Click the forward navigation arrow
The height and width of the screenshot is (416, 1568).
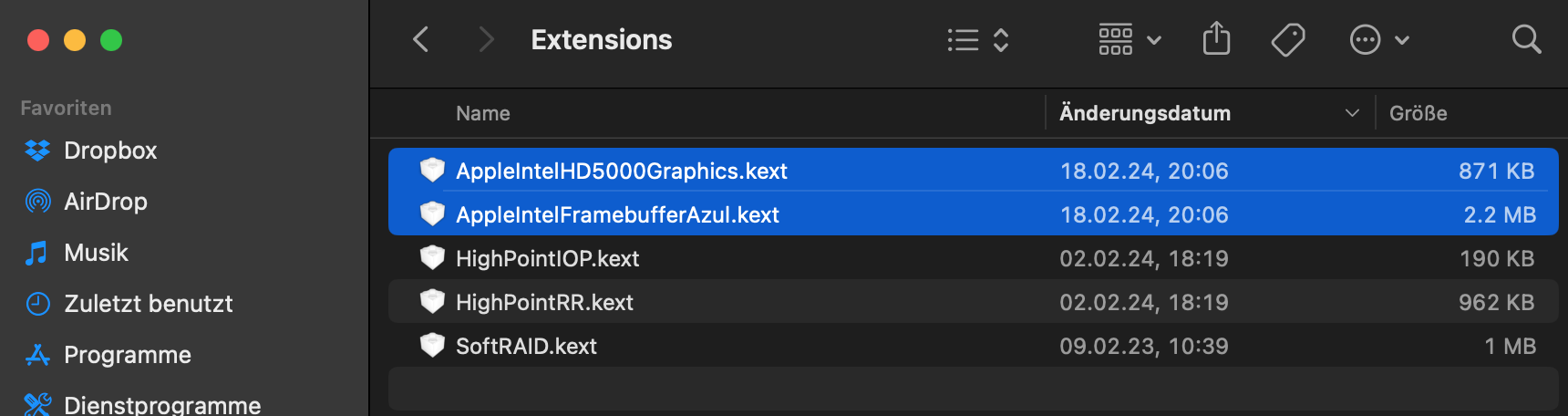click(486, 40)
